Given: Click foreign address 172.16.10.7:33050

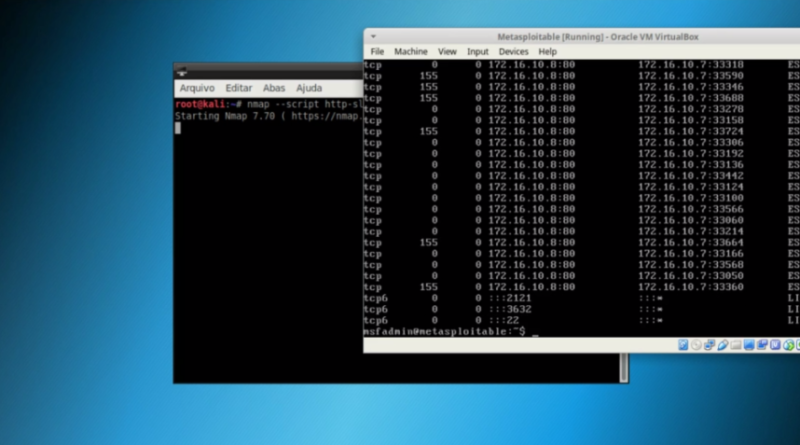Looking at the screenshot, I should pyautogui.click(x=691, y=276).
